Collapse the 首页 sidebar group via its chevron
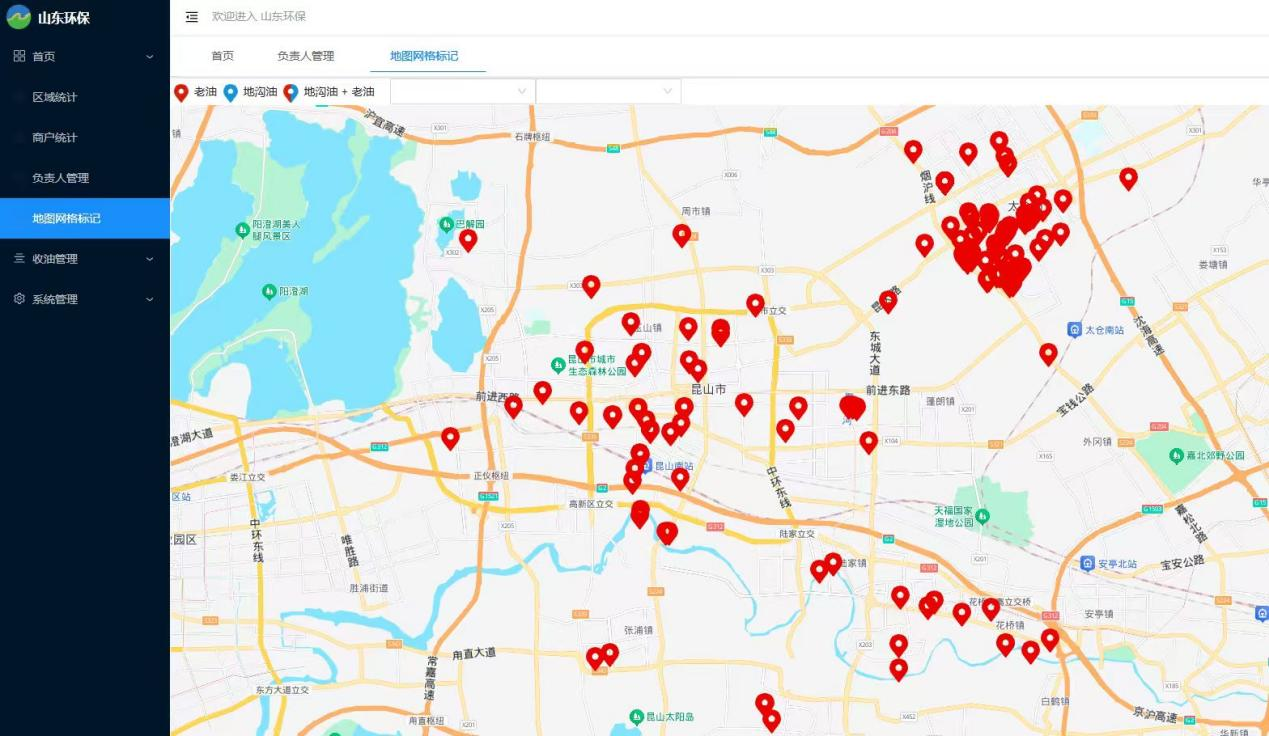The width and height of the screenshot is (1269, 736). tap(150, 57)
